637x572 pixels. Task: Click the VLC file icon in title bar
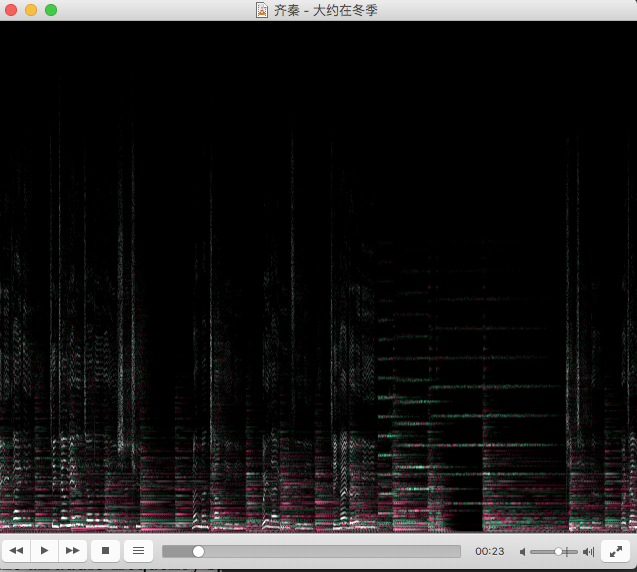point(262,10)
